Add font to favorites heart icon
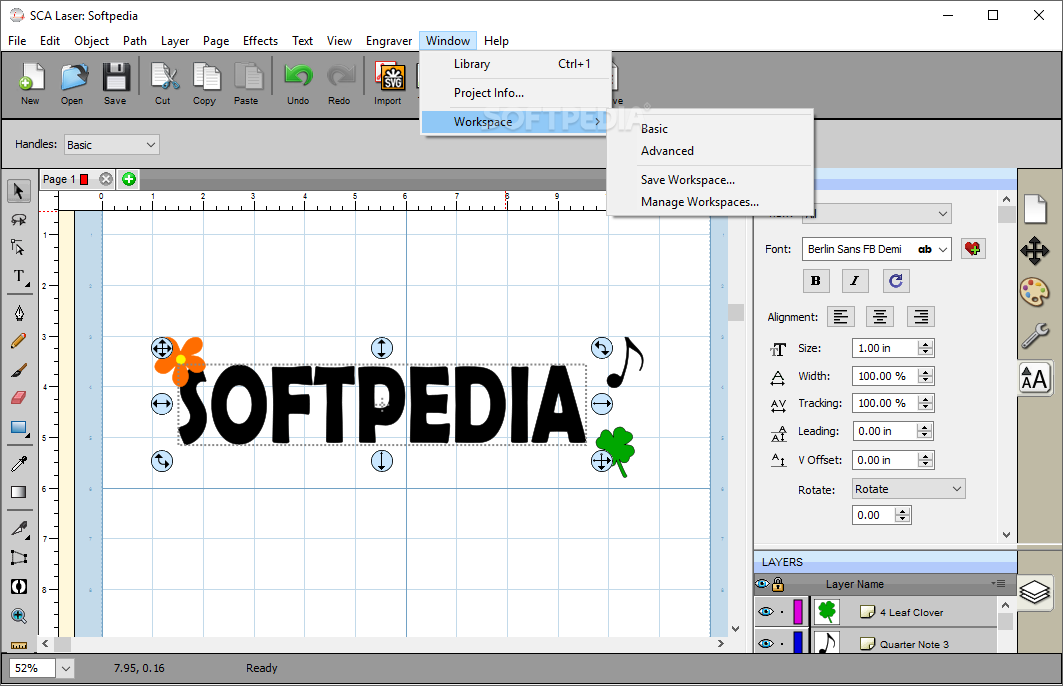Image resolution: width=1063 pixels, height=686 pixels. click(973, 249)
